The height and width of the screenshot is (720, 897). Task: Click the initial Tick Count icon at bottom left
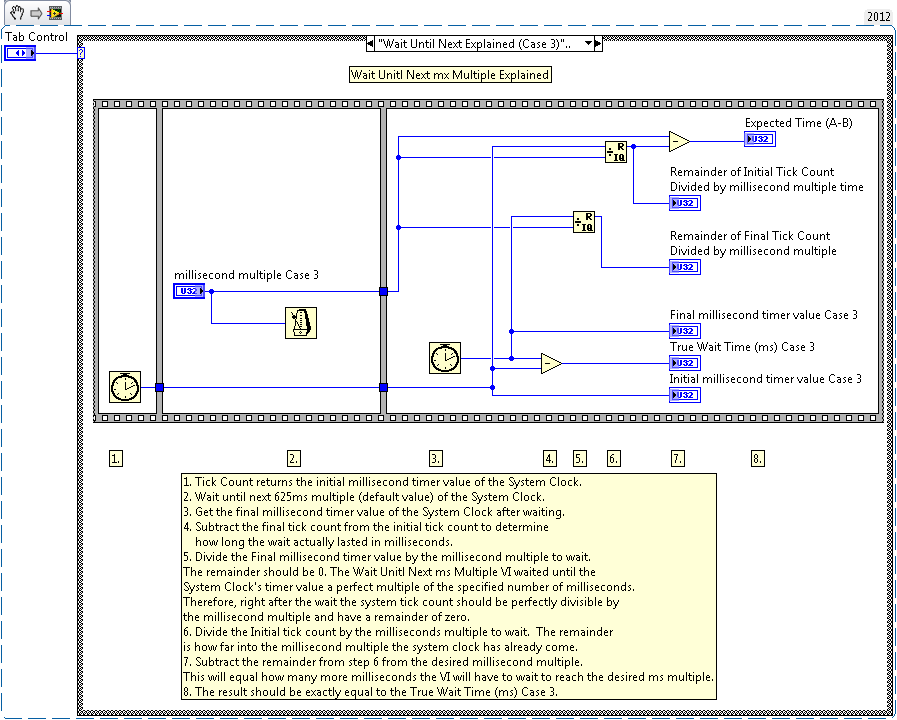click(125, 387)
